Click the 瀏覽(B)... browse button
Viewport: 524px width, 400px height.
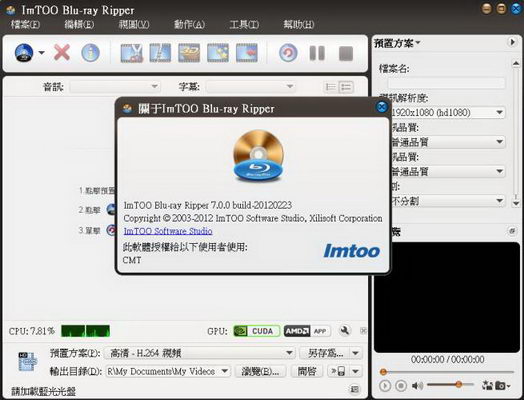(261, 371)
